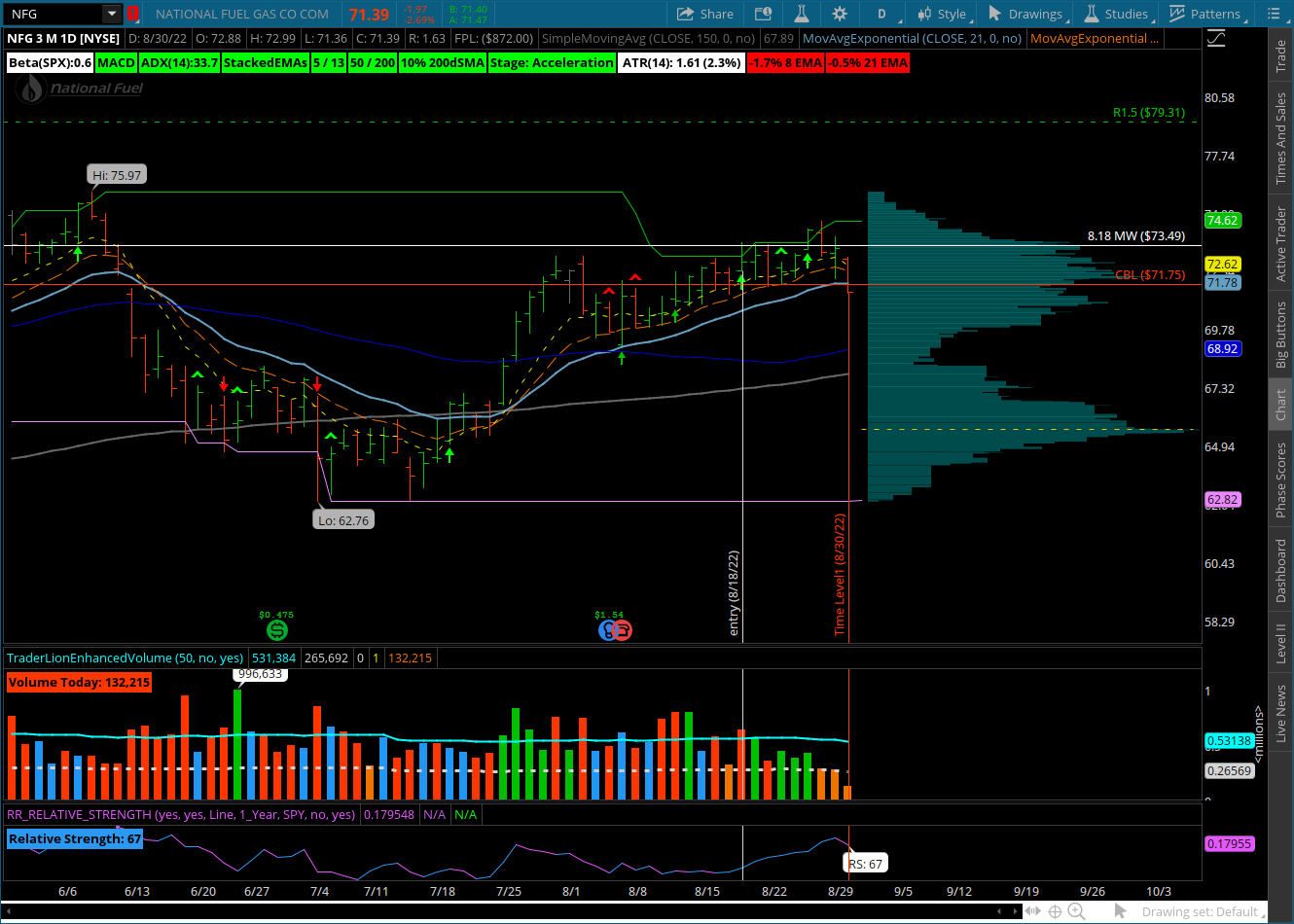Open the D timeframe dropdown
This screenshot has width=1294, height=924.
886,14
